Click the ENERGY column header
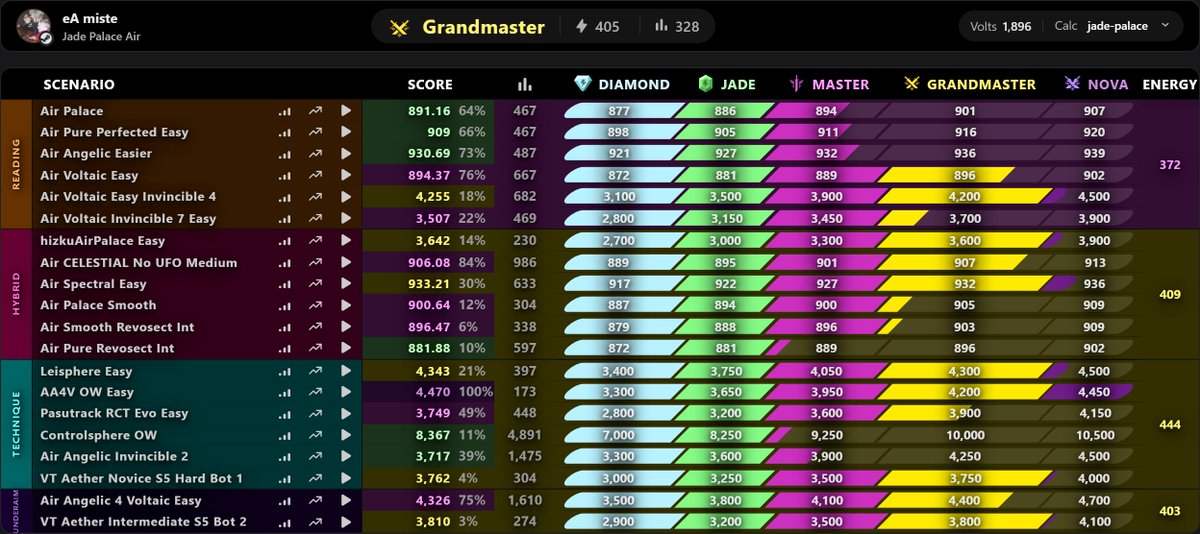 click(x=1170, y=85)
